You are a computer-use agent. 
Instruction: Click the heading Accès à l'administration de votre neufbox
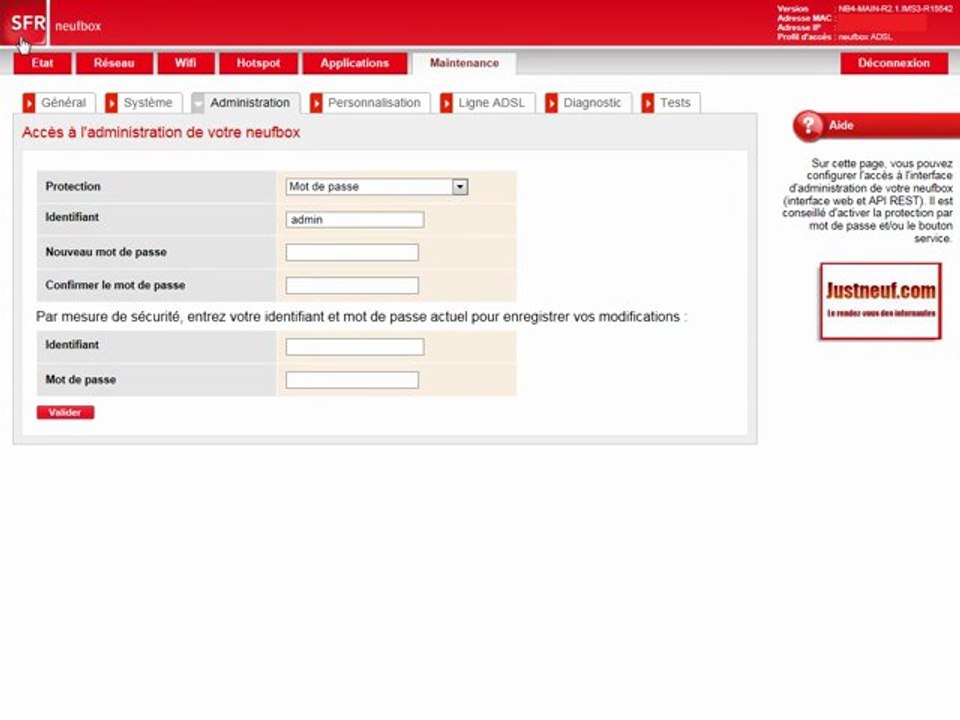(x=161, y=132)
